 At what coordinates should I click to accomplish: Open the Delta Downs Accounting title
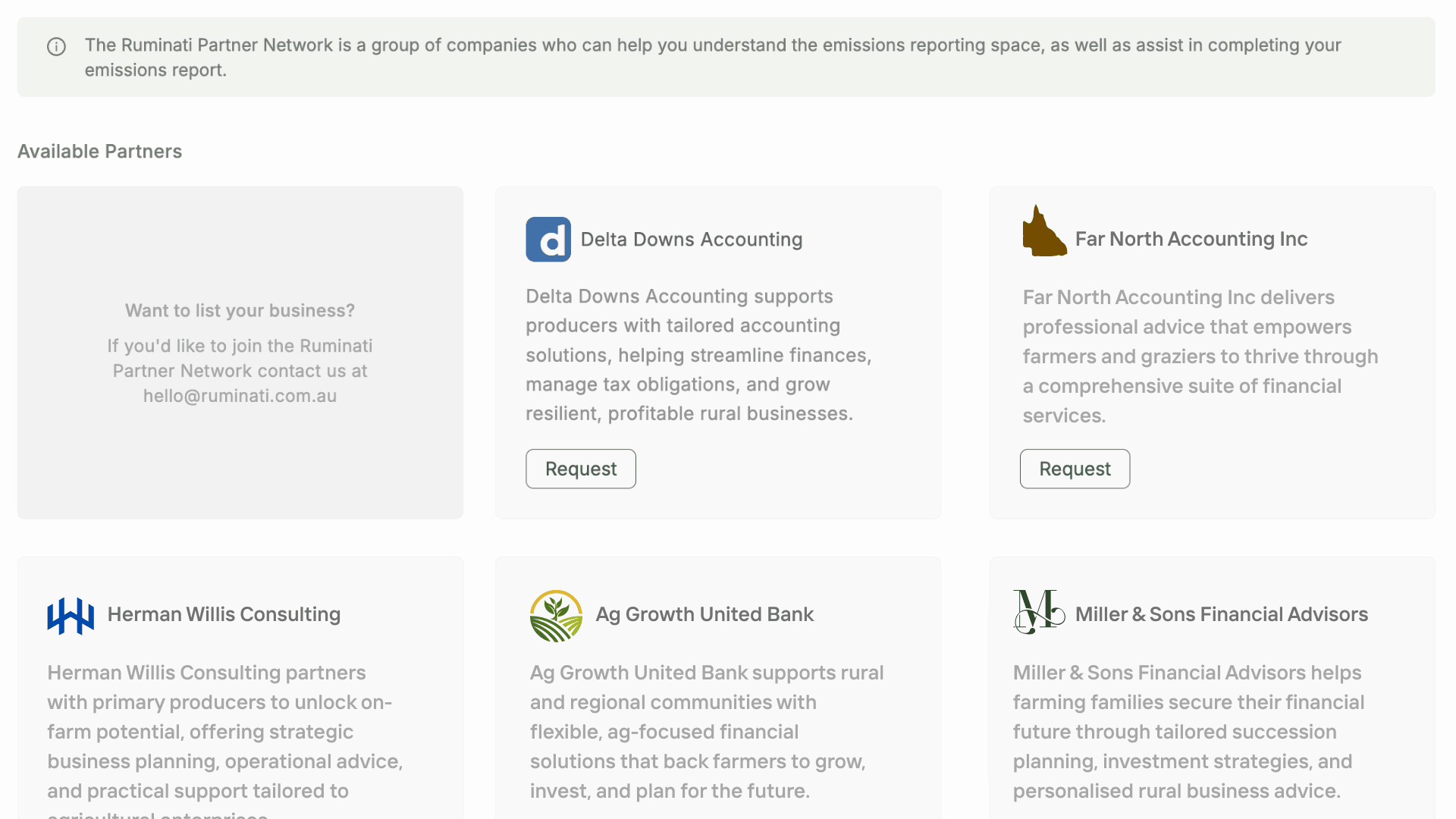(x=691, y=240)
